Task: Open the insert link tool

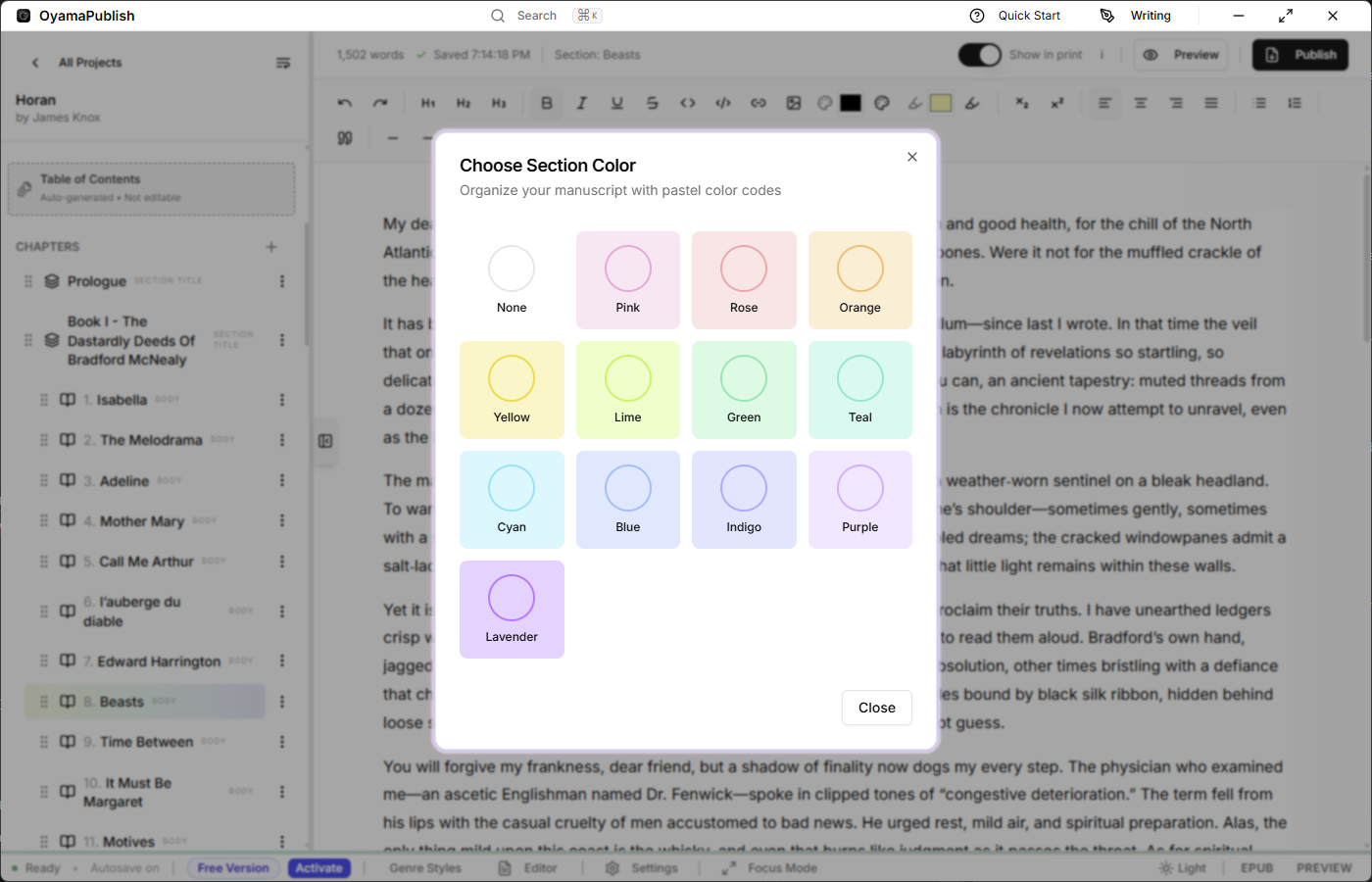Action: point(758,102)
